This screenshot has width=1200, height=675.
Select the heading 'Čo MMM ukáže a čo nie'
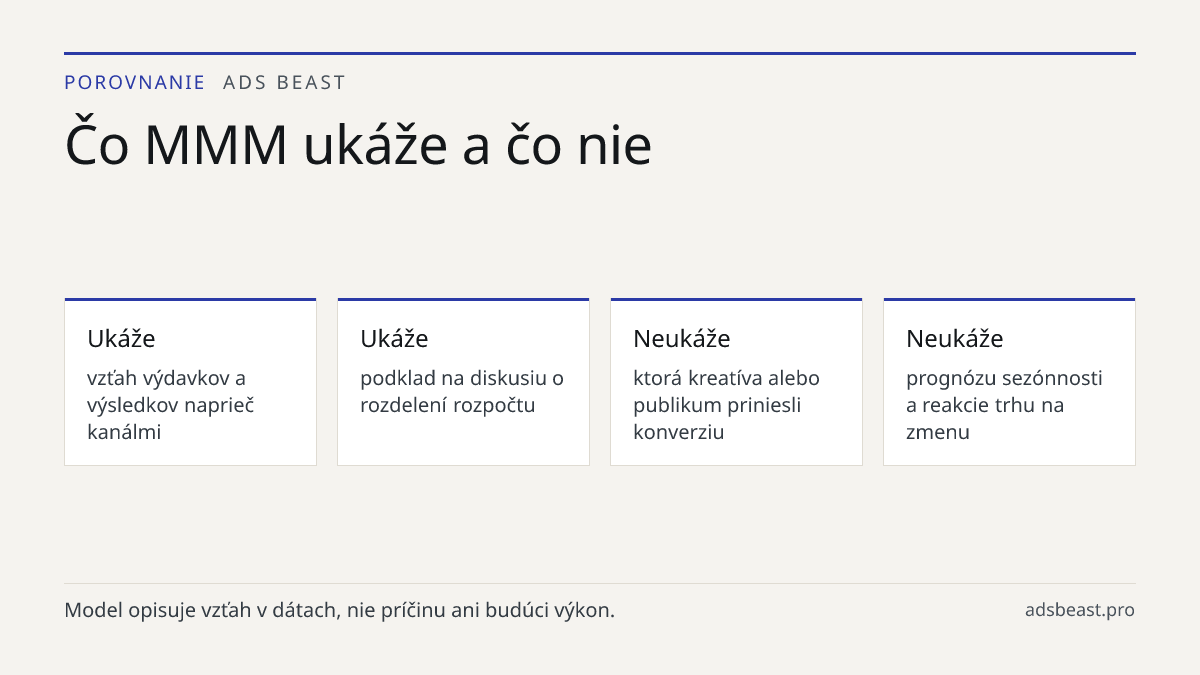tap(358, 144)
